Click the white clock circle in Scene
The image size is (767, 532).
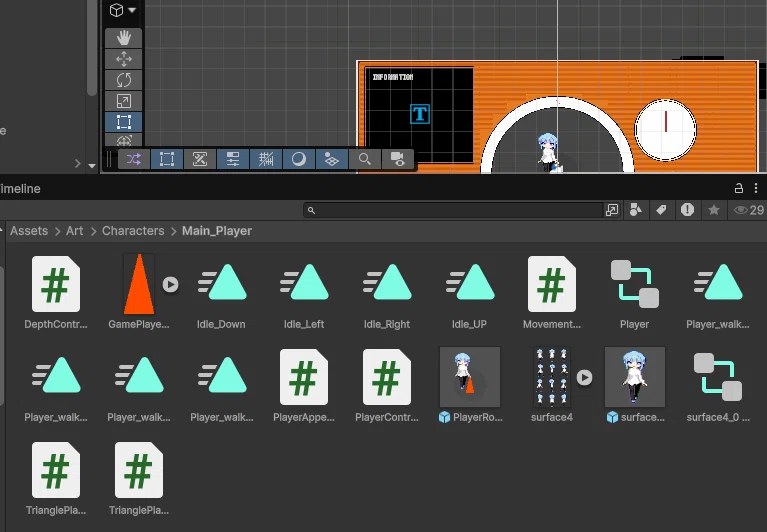point(665,130)
